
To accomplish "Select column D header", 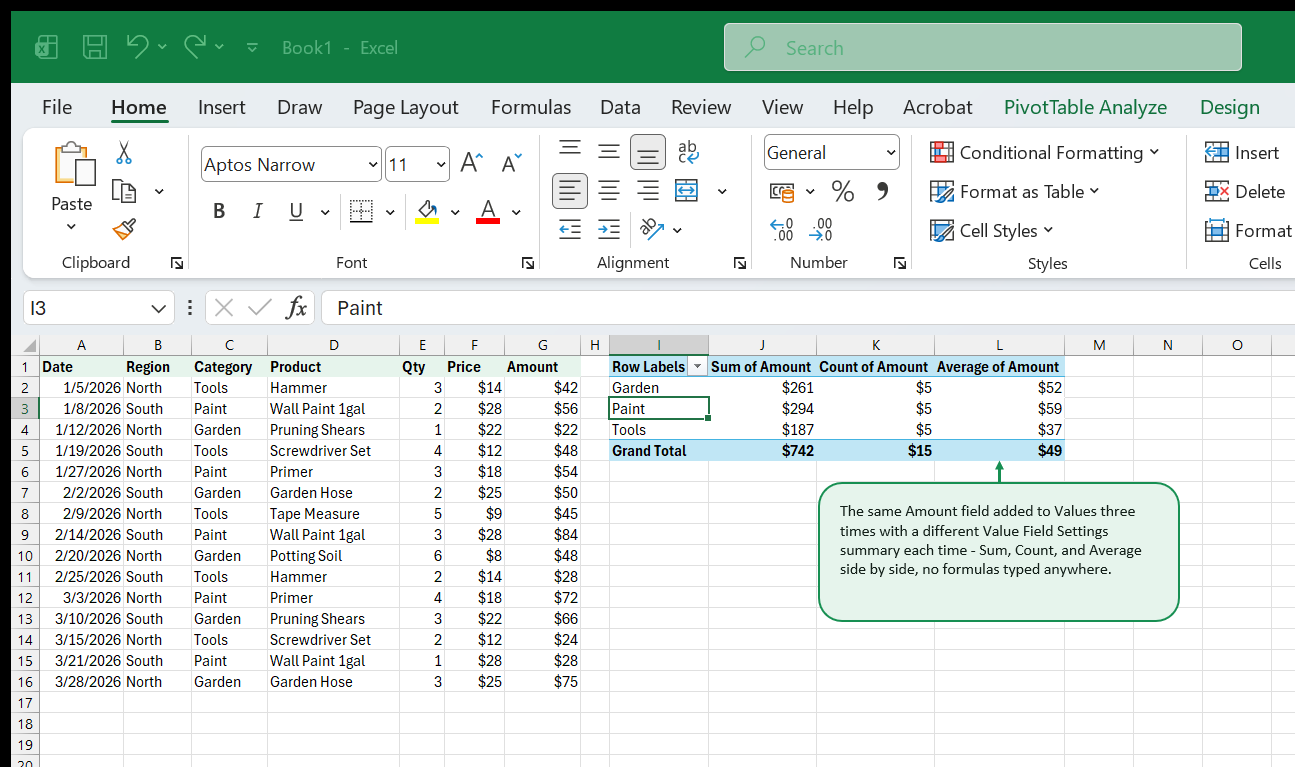I will (x=333, y=345).
